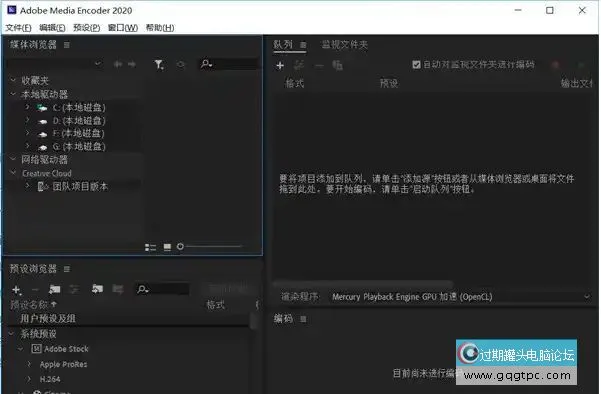This screenshot has width=601, height=394.
Task: Open the queue panel menu icon
Action: [x=303, y=45]
